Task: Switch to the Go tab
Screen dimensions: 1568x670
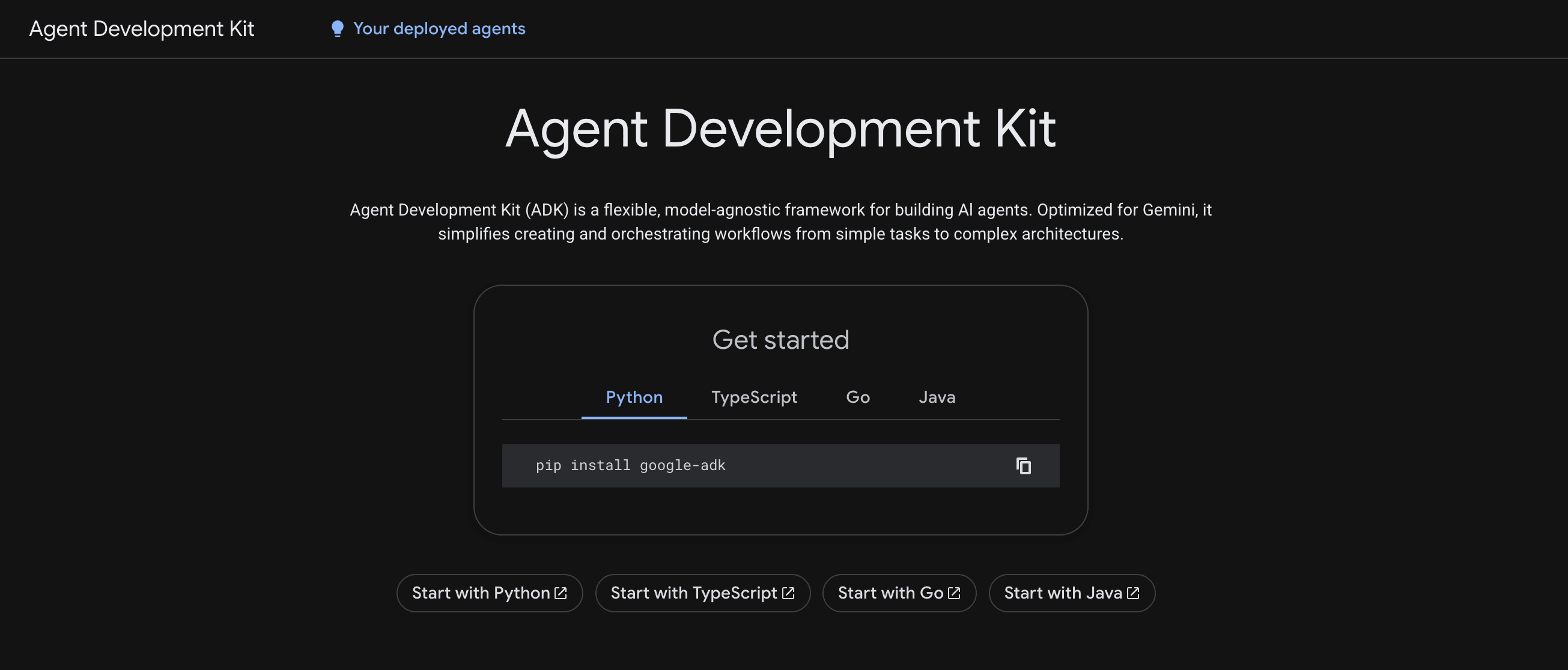Action: (858, 397)
